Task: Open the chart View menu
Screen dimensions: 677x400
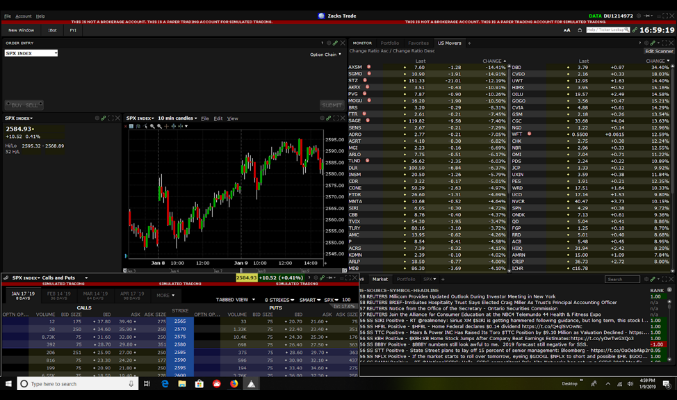Action: (x=232, y=118)
